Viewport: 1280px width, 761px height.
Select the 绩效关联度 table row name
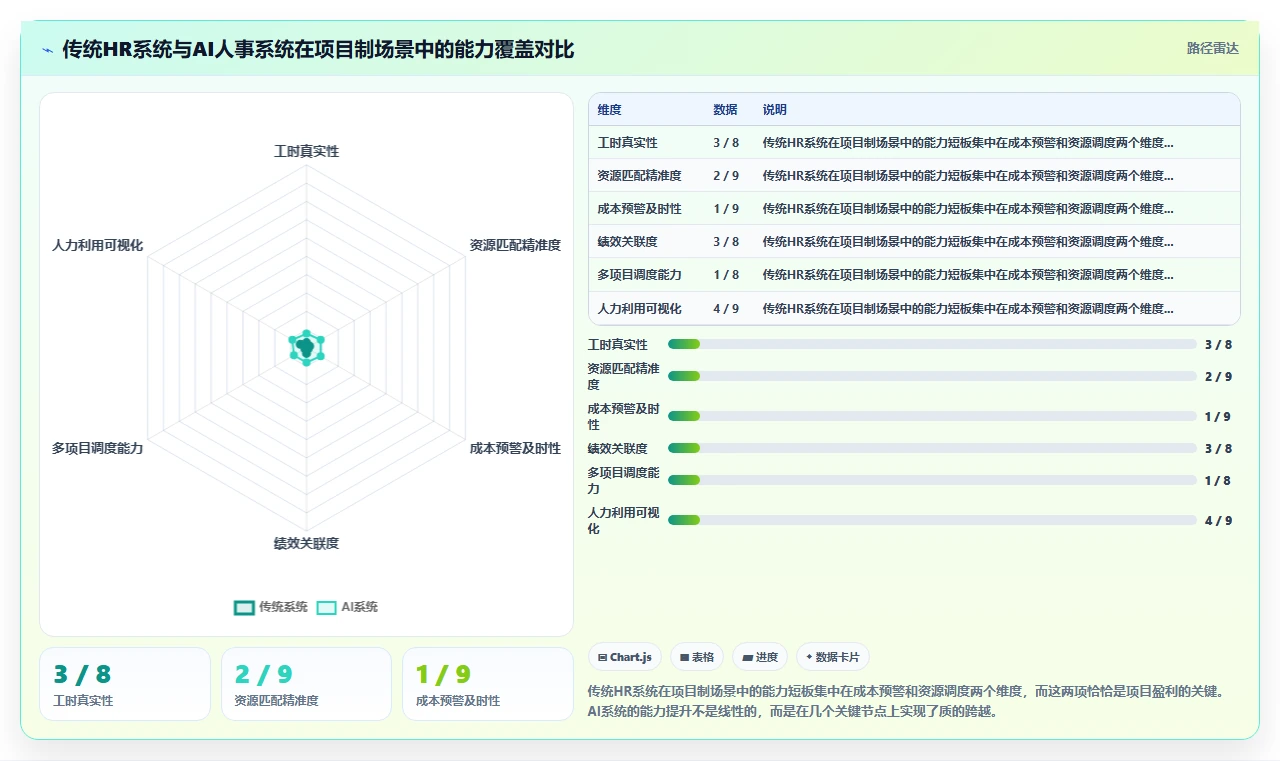pyautogui.click(x=628, y=242)
